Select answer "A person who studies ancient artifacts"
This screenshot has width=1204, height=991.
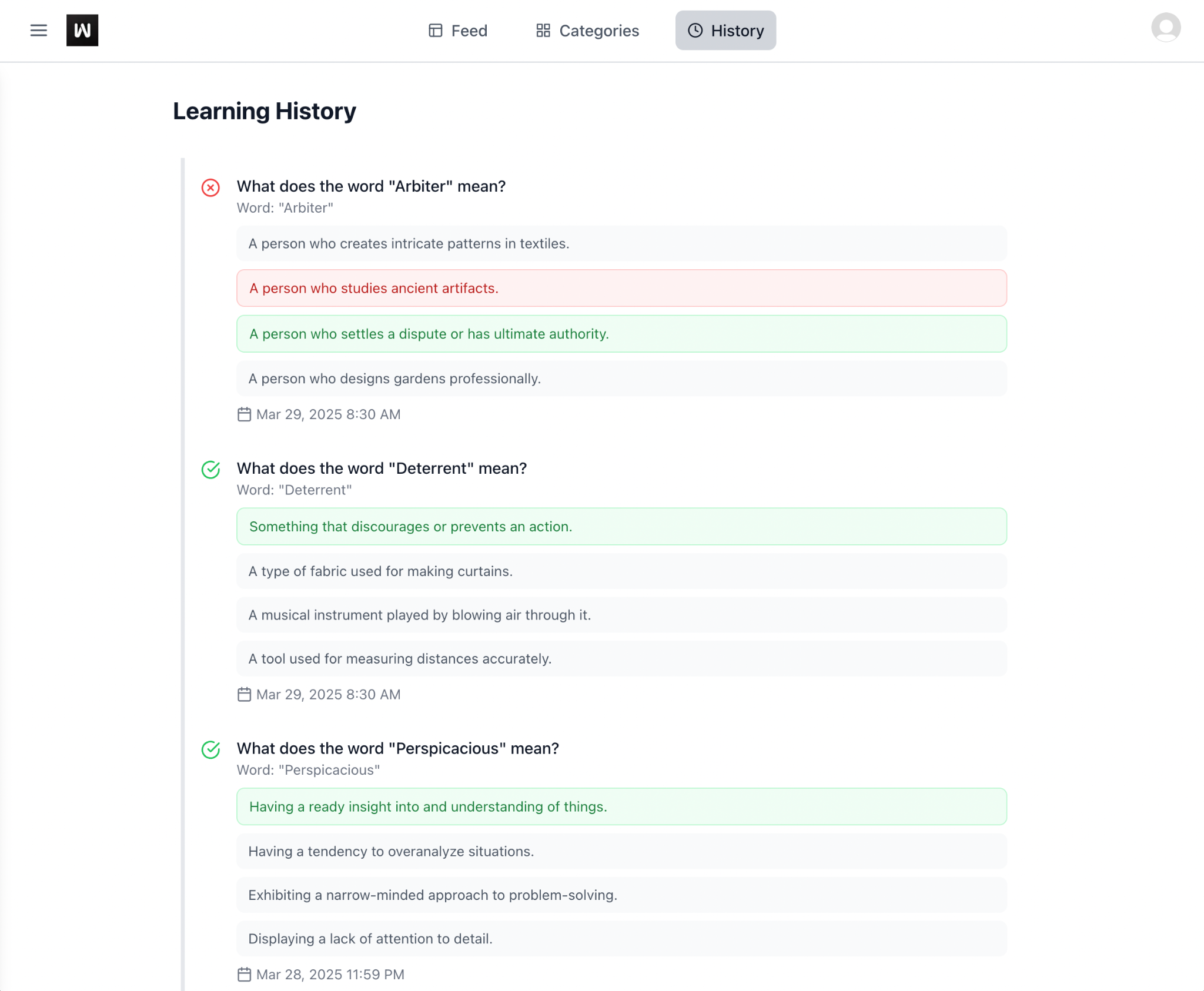click(621, 288)
